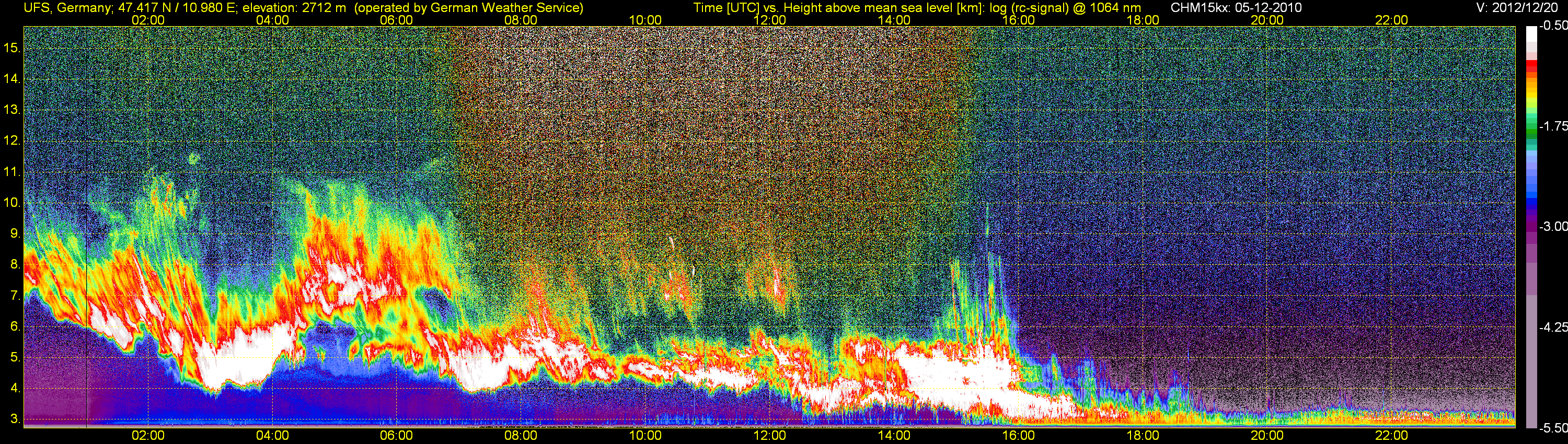Click the height axis label "3."
The image size is (1568, 444).
(x=15, y=419)
